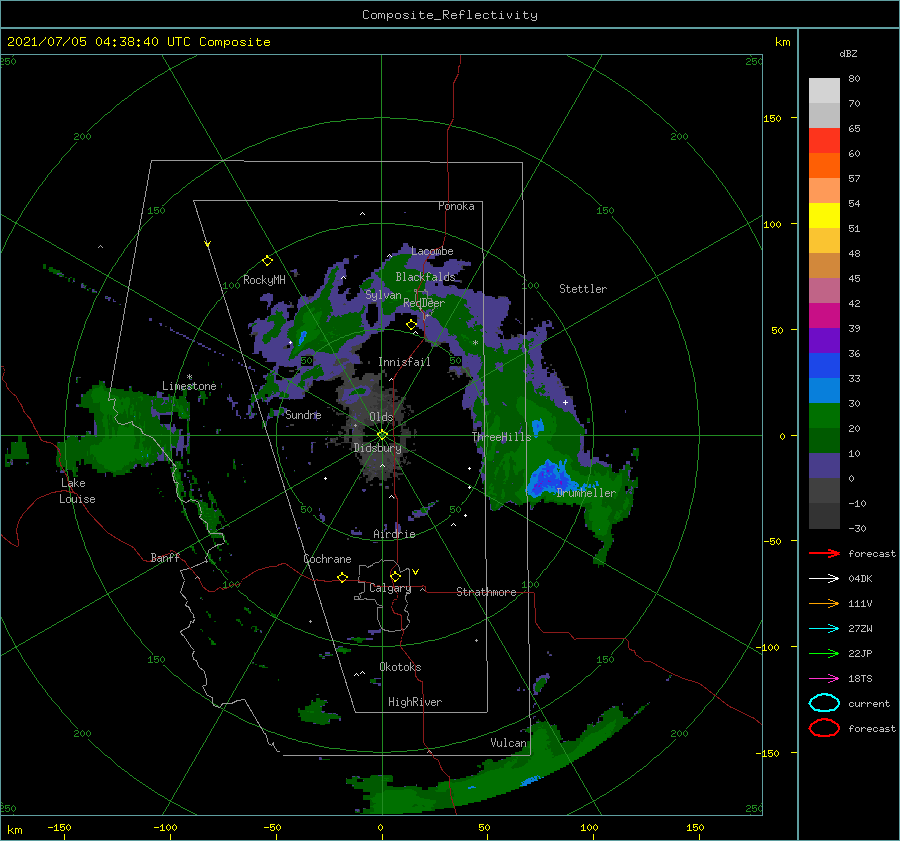Click the Lacombe city label
900x841 pixels.
point(432,251)
